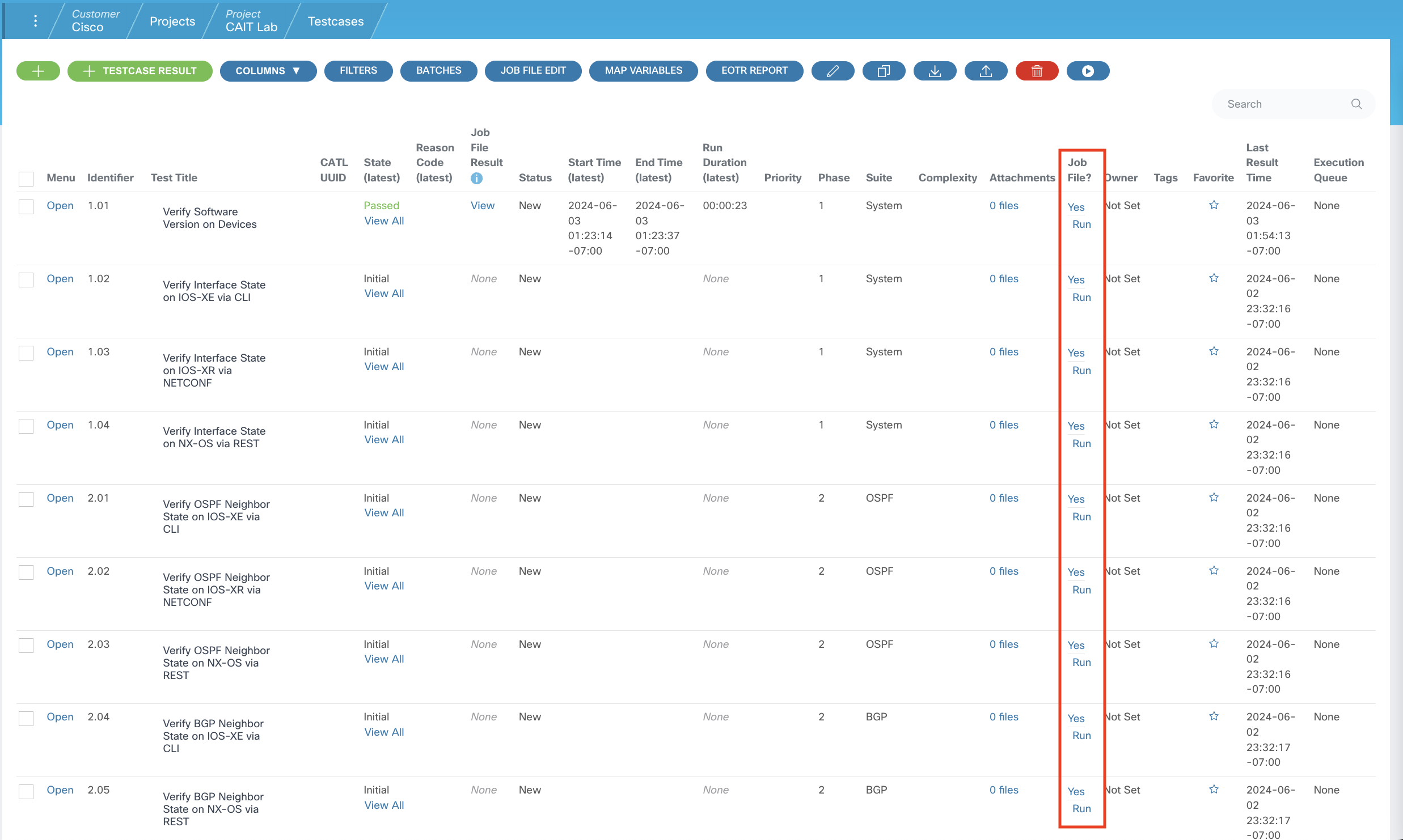Click the green plus add button
The width and height of the screenshot is (1403, 840).
point(38,71)
